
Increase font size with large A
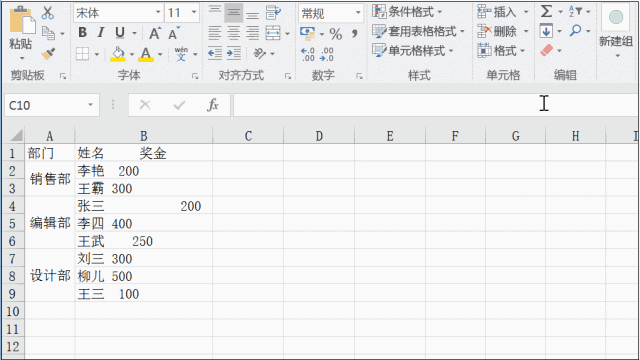click(155, 33)
